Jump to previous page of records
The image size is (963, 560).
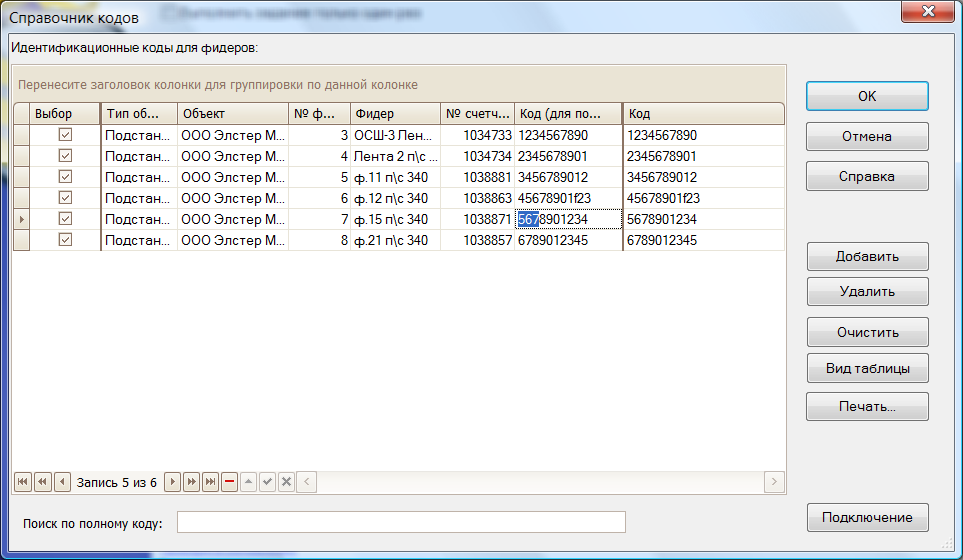(43, 482)
